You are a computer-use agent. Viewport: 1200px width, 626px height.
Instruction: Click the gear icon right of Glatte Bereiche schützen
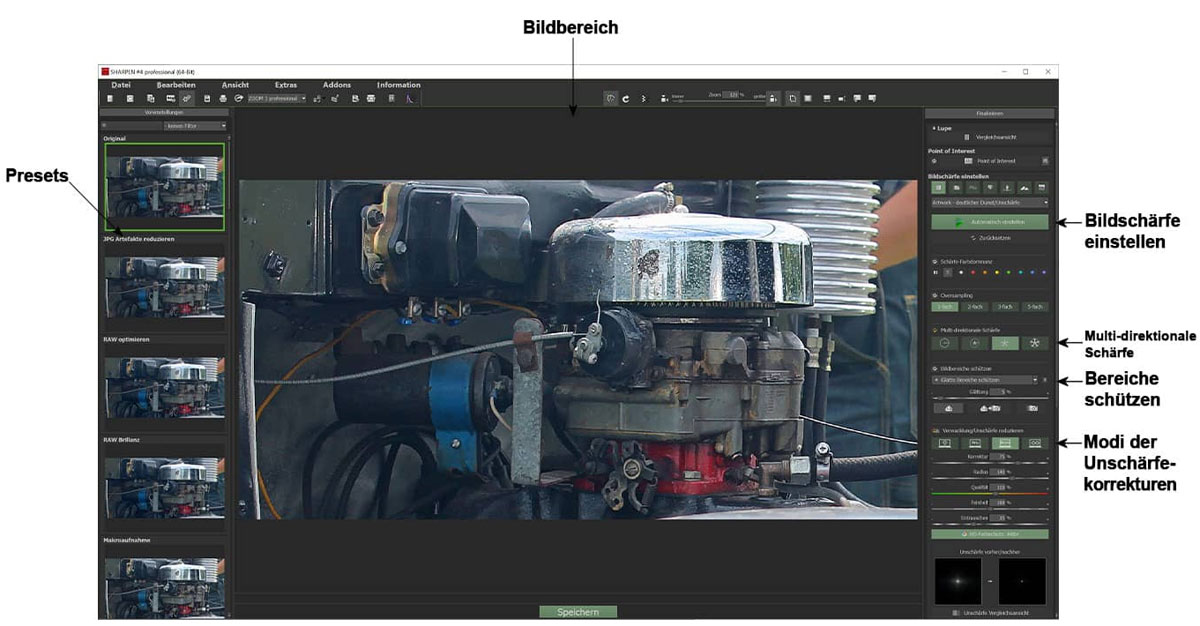(1045, 380)
